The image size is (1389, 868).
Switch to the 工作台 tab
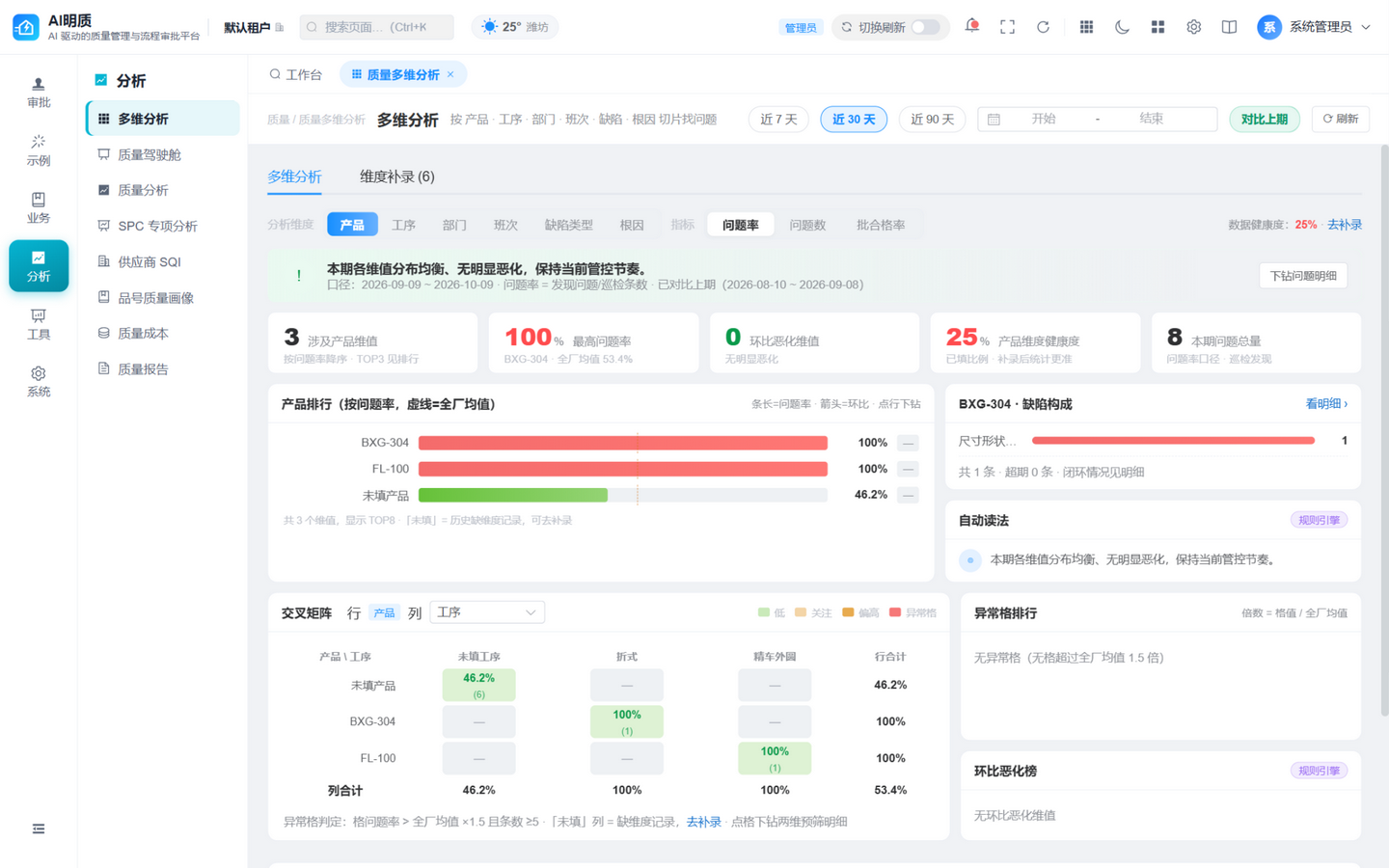295,74
